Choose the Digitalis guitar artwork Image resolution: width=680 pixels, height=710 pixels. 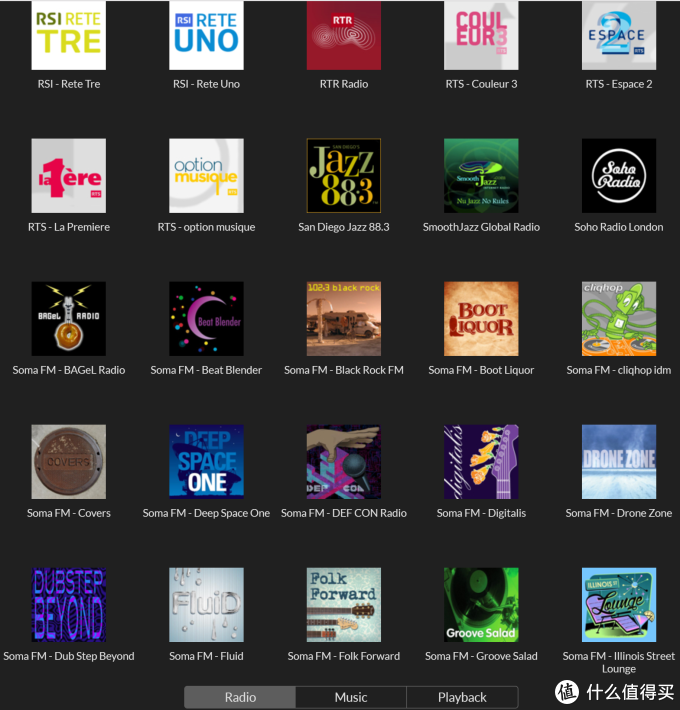[x=481, y=462]
